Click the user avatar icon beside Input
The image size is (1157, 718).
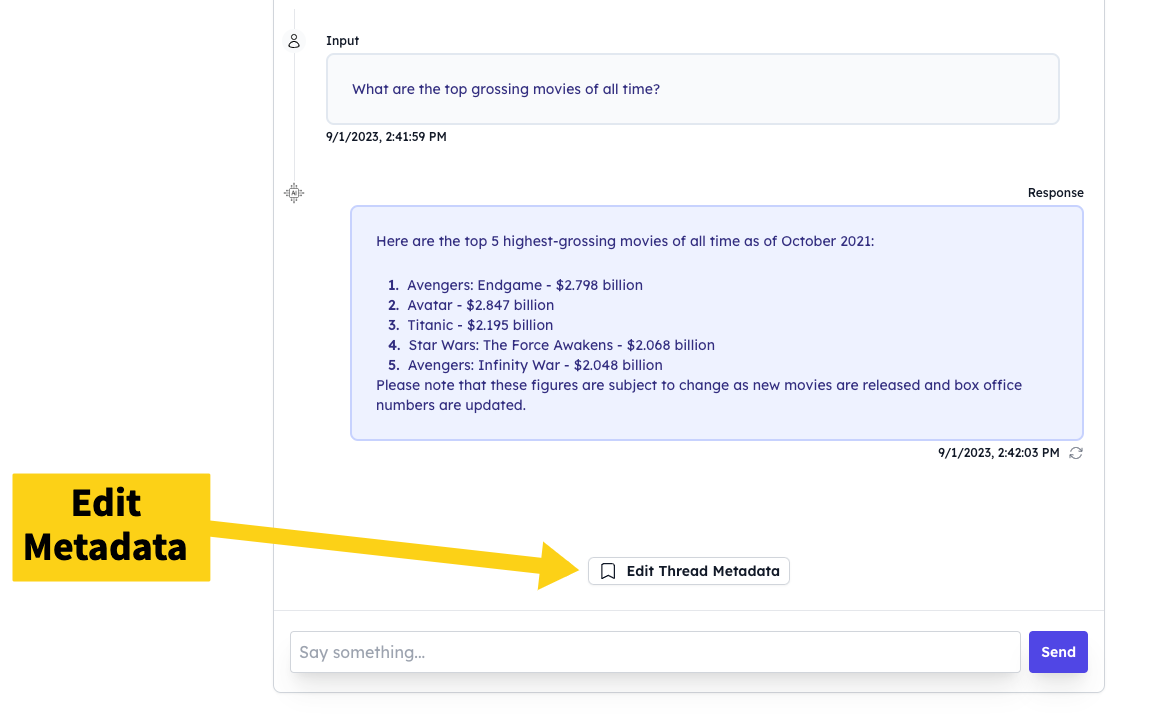coord(294,41)
